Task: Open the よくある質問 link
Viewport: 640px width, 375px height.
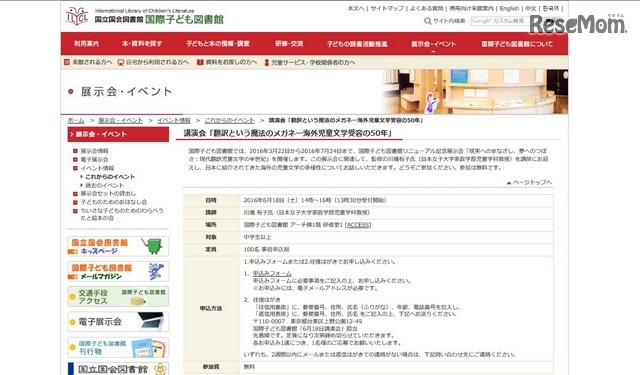Action: click(426, 8)
